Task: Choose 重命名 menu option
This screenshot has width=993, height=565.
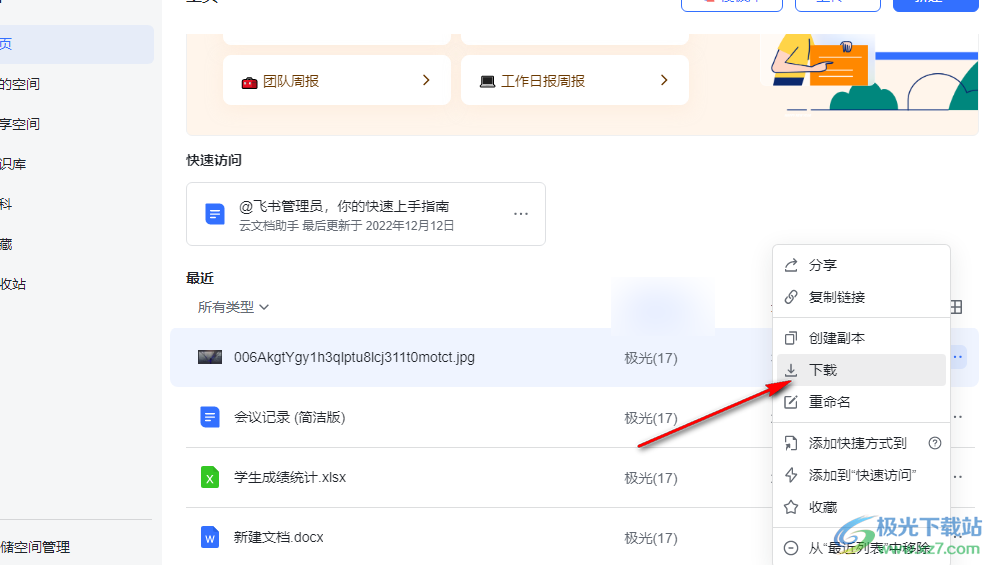Action: (861, 402)
